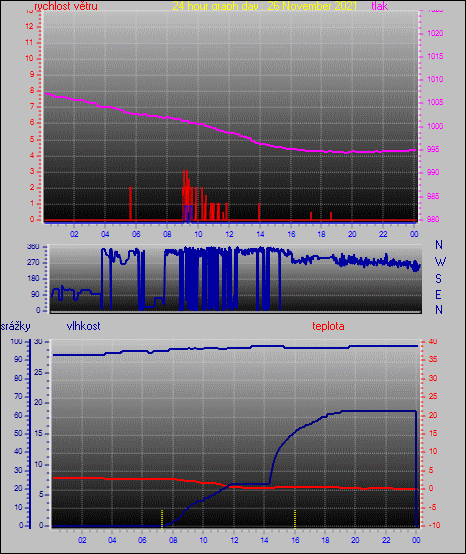The width and height of the screenshot is (466, 554).
Task: Click the 20 hour label under the bottom graph
Action: [x=355, y=540]
